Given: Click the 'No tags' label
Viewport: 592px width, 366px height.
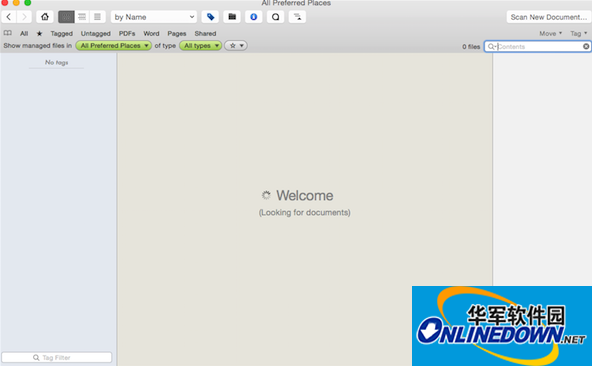Looking at the screenshot, I should point(57,62).
